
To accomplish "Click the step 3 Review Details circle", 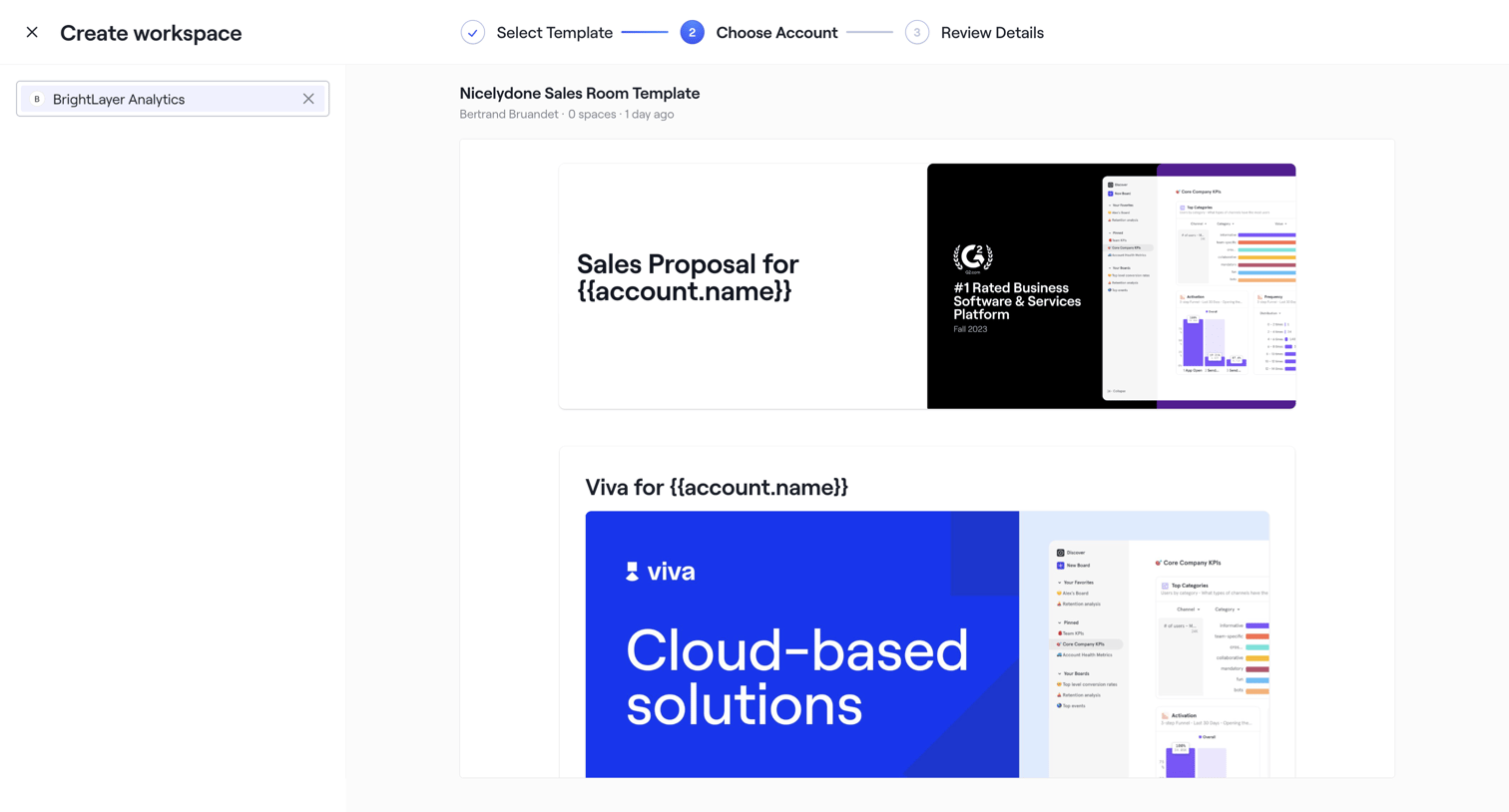I will (917, 33).
